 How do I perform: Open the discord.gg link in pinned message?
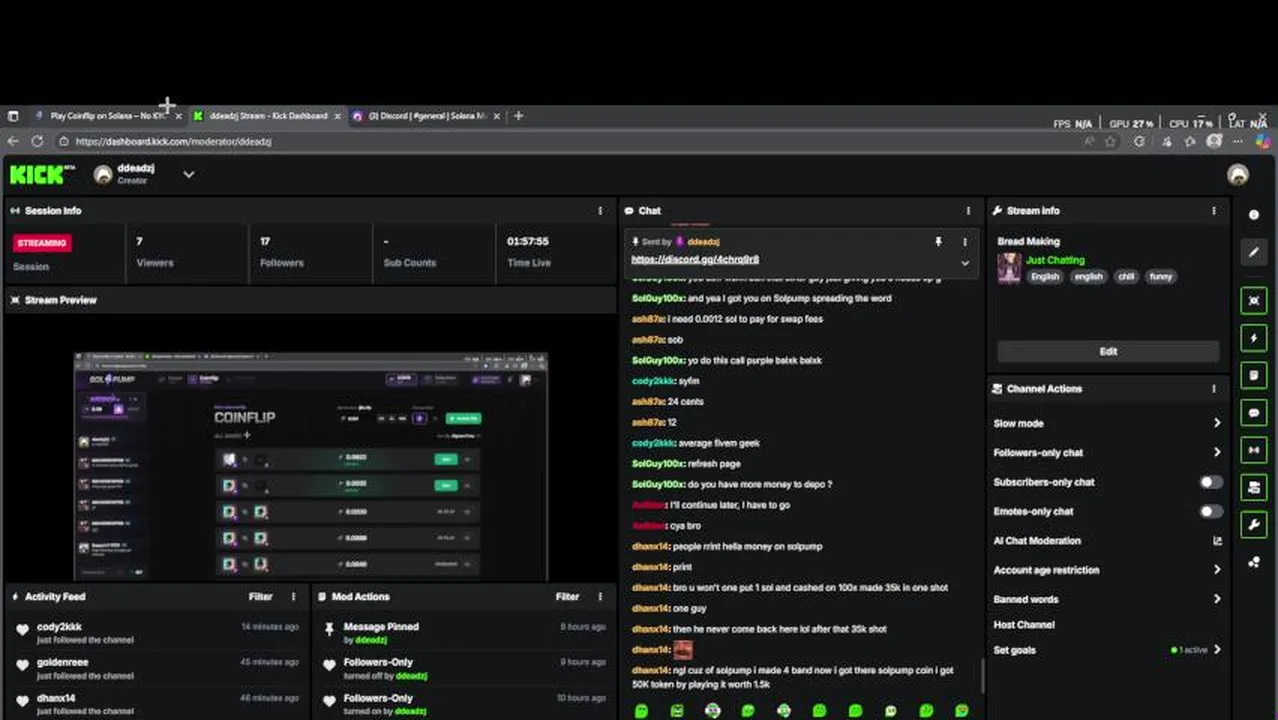click(695, 260)
